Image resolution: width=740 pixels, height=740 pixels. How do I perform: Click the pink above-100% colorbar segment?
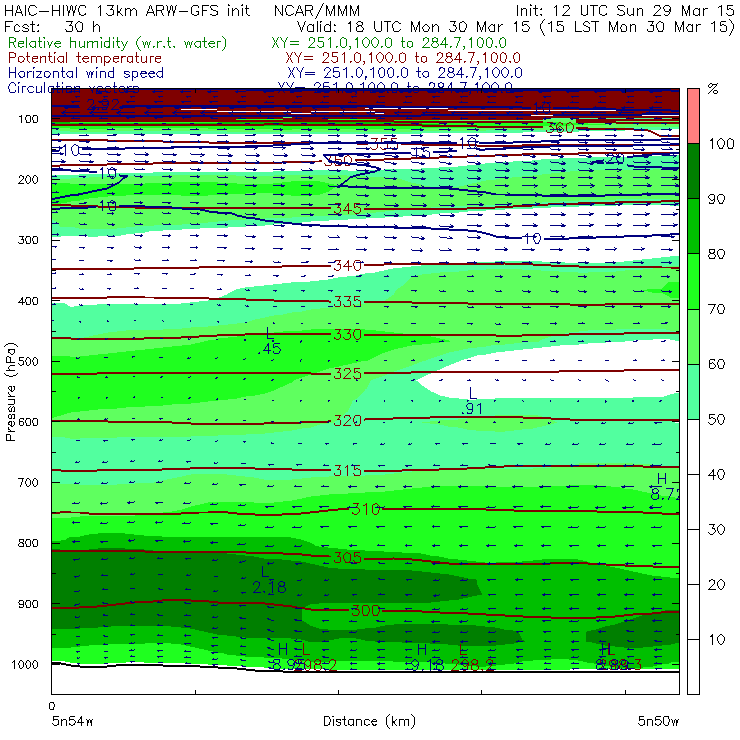[x=693, y=116]
